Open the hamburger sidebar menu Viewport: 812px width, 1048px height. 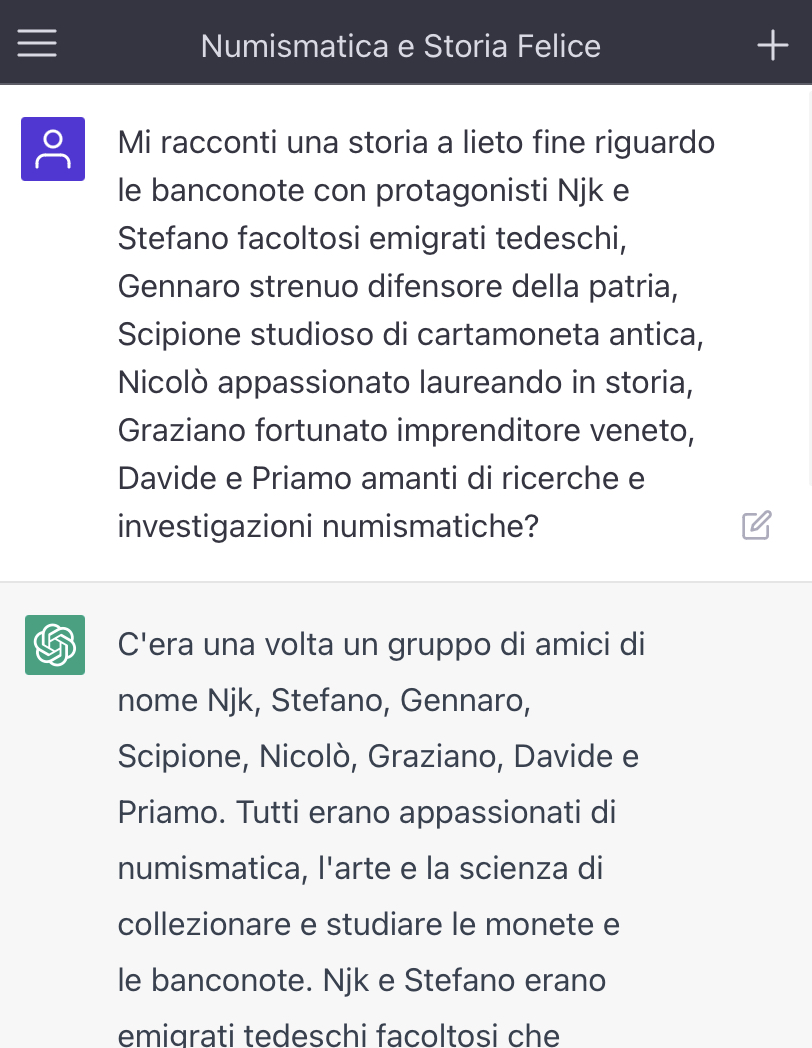tap(37, 43)
